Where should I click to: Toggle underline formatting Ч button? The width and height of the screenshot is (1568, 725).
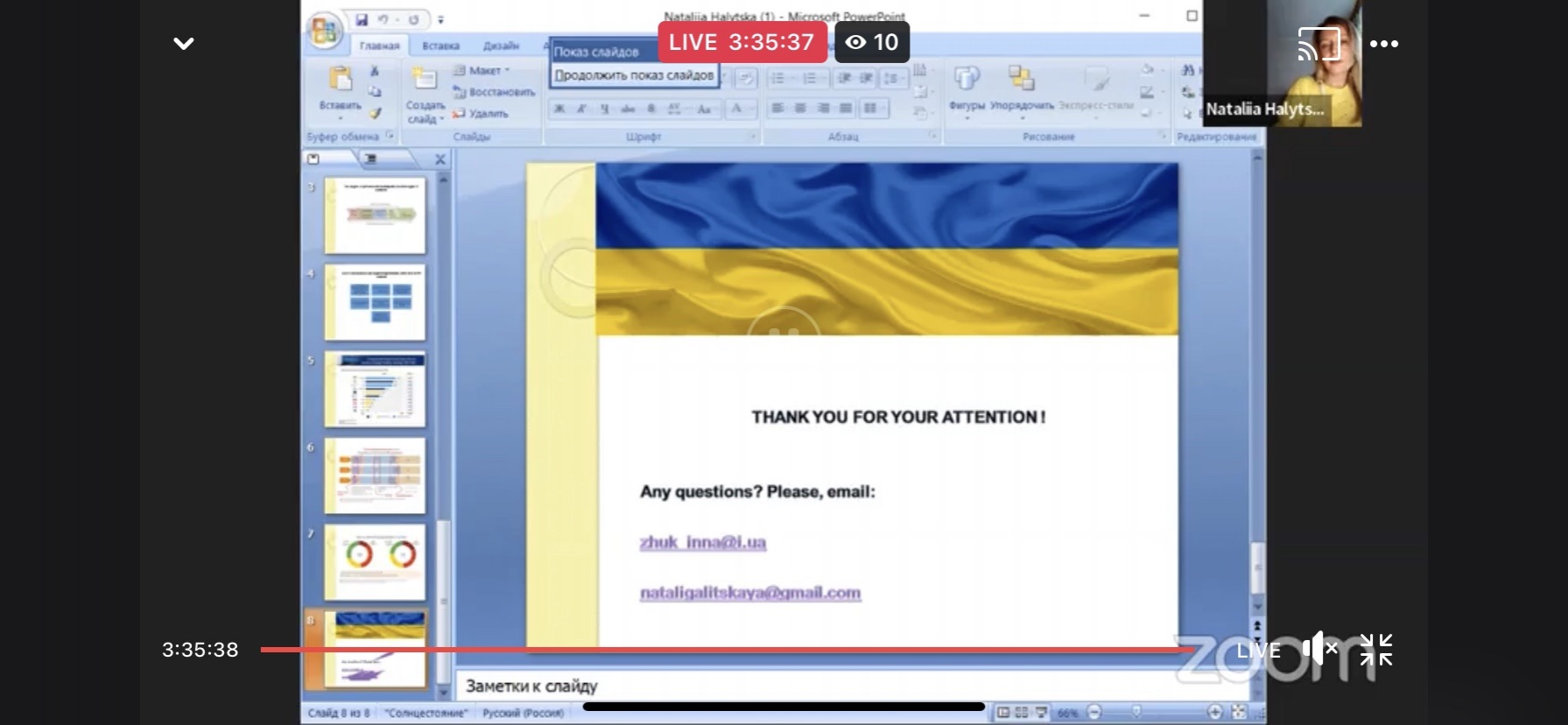pos(604,109)
